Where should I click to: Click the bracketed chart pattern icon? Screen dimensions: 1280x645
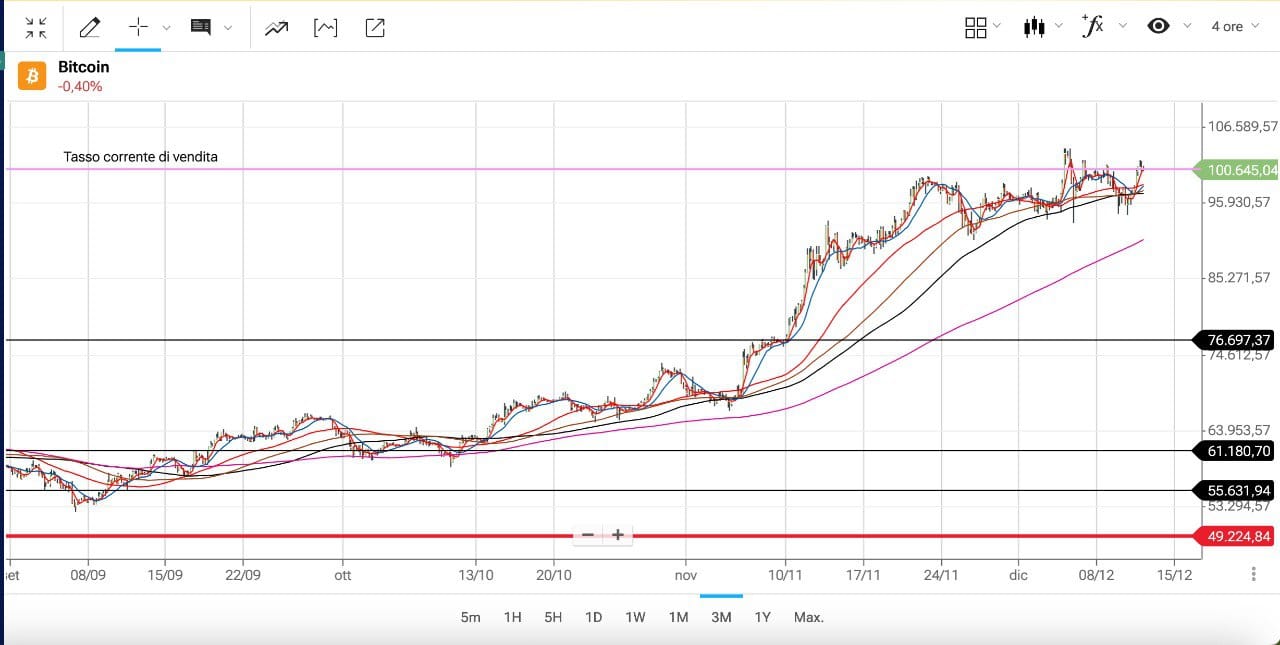[325, 27]
